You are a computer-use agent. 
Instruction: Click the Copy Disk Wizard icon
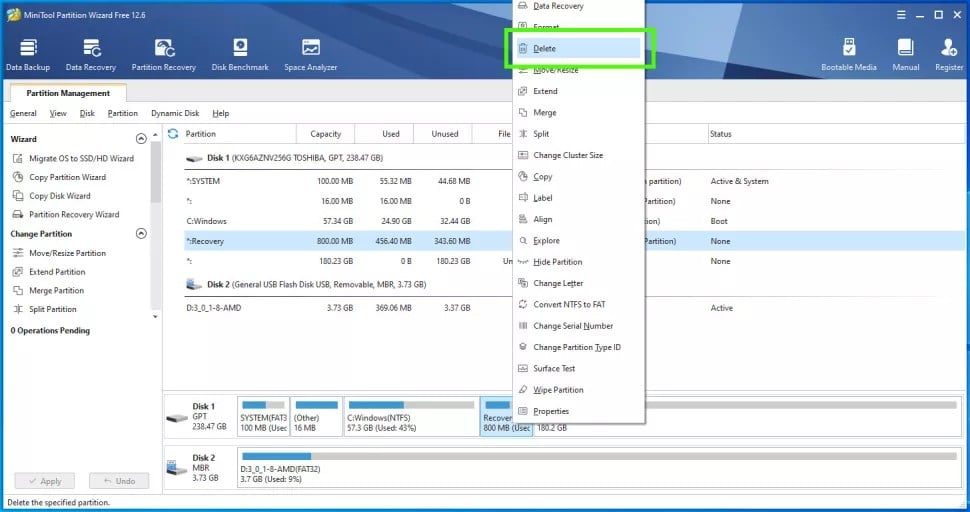(18, 195)
